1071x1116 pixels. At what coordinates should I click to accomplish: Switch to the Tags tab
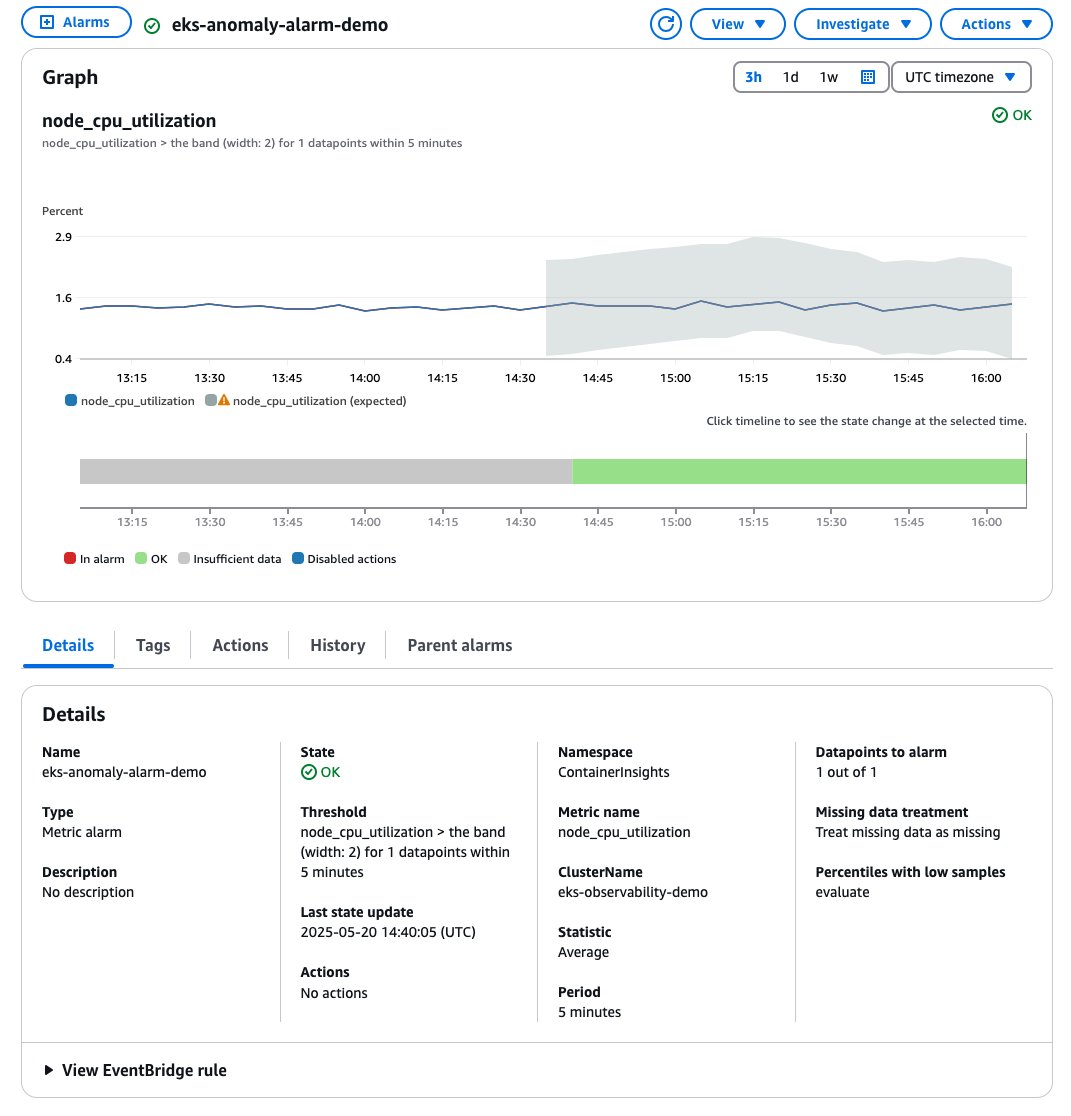[x=152, y=645]
